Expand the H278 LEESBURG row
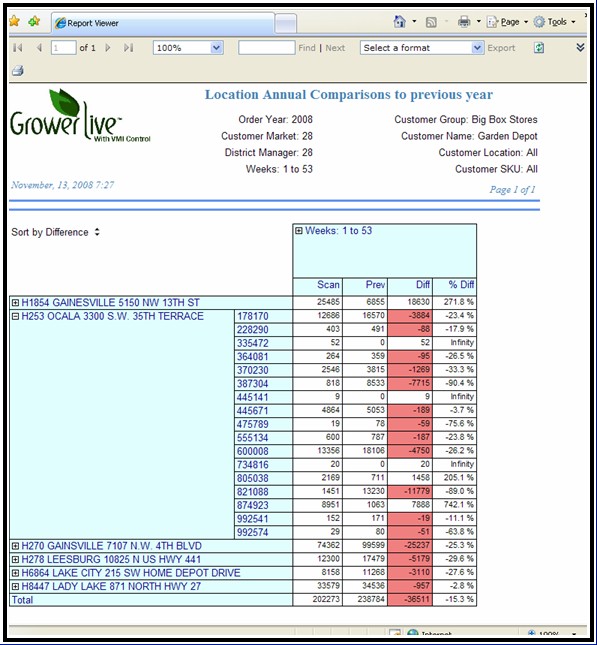The image size is (597, 645). (15, 559)
